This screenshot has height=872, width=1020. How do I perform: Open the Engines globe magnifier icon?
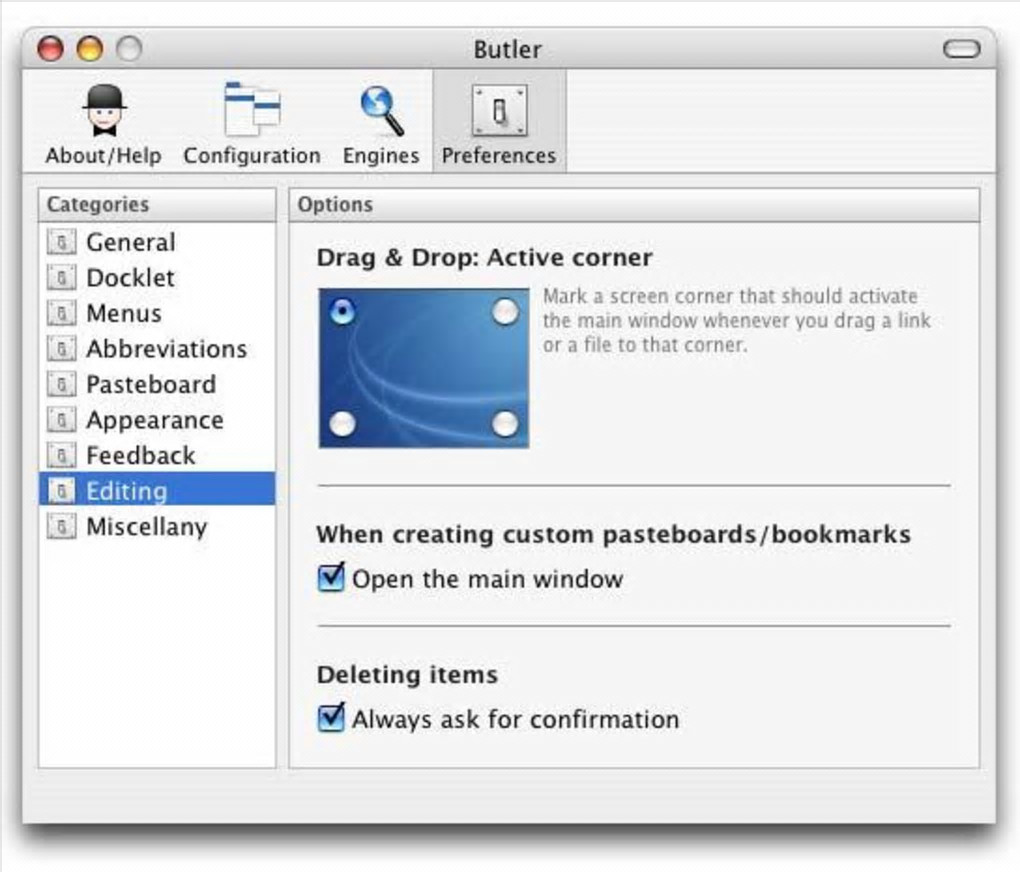pyautogui.click(x=381, y=111)
